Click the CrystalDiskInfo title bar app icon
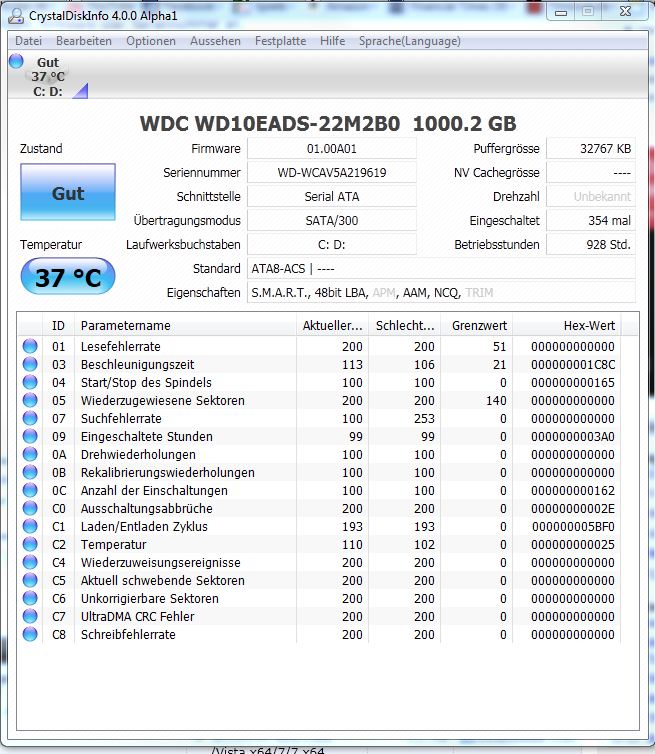Viewport: 655px width, 754px height. coord(16,15)
